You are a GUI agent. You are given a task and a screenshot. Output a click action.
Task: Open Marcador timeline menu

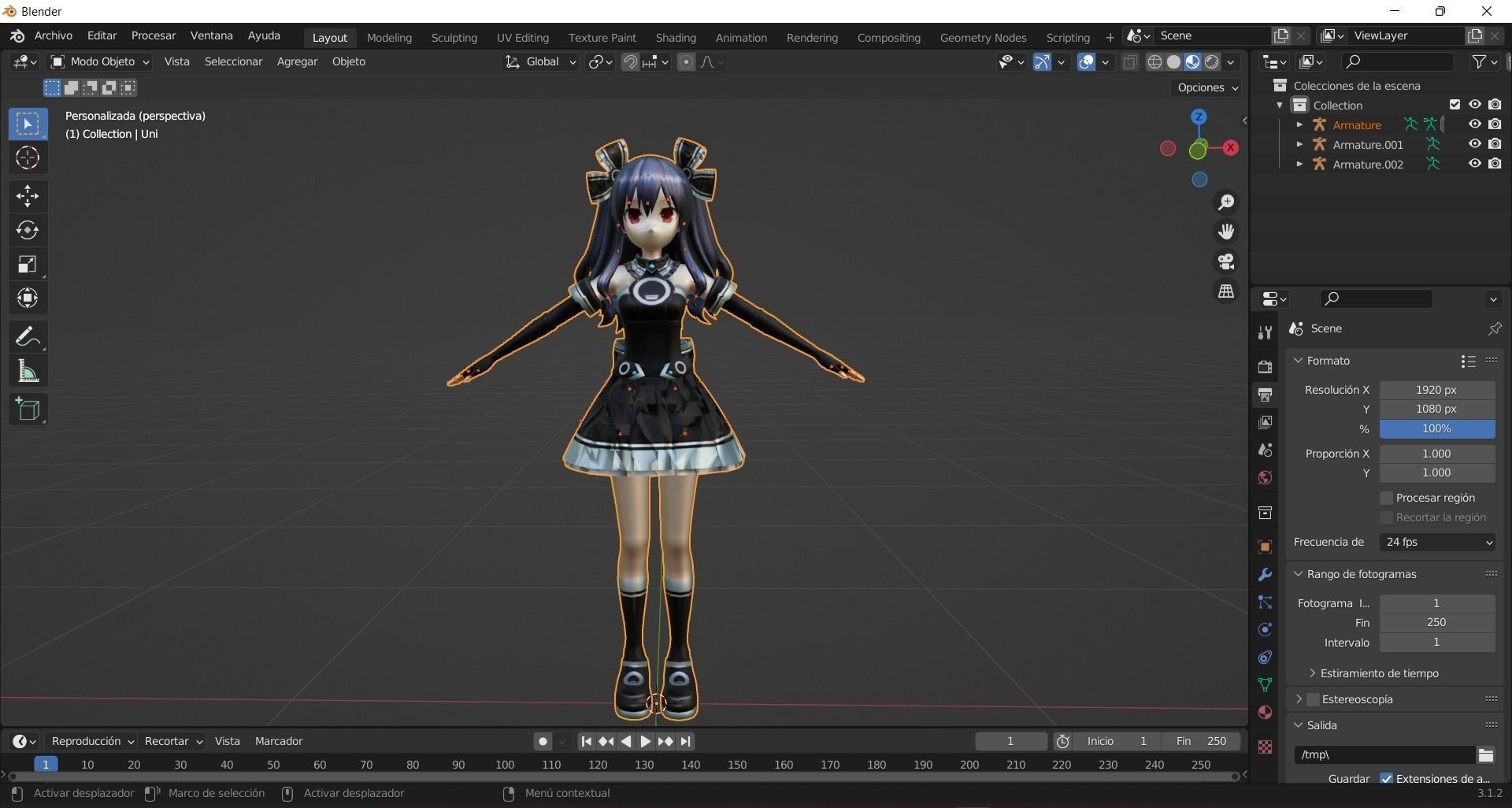tap(279, 742)
